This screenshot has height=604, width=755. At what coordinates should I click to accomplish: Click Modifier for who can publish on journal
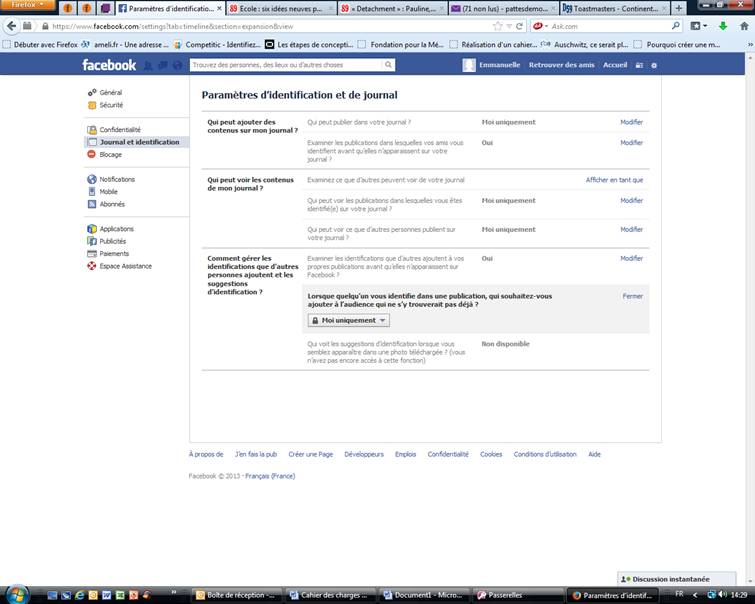631,122
